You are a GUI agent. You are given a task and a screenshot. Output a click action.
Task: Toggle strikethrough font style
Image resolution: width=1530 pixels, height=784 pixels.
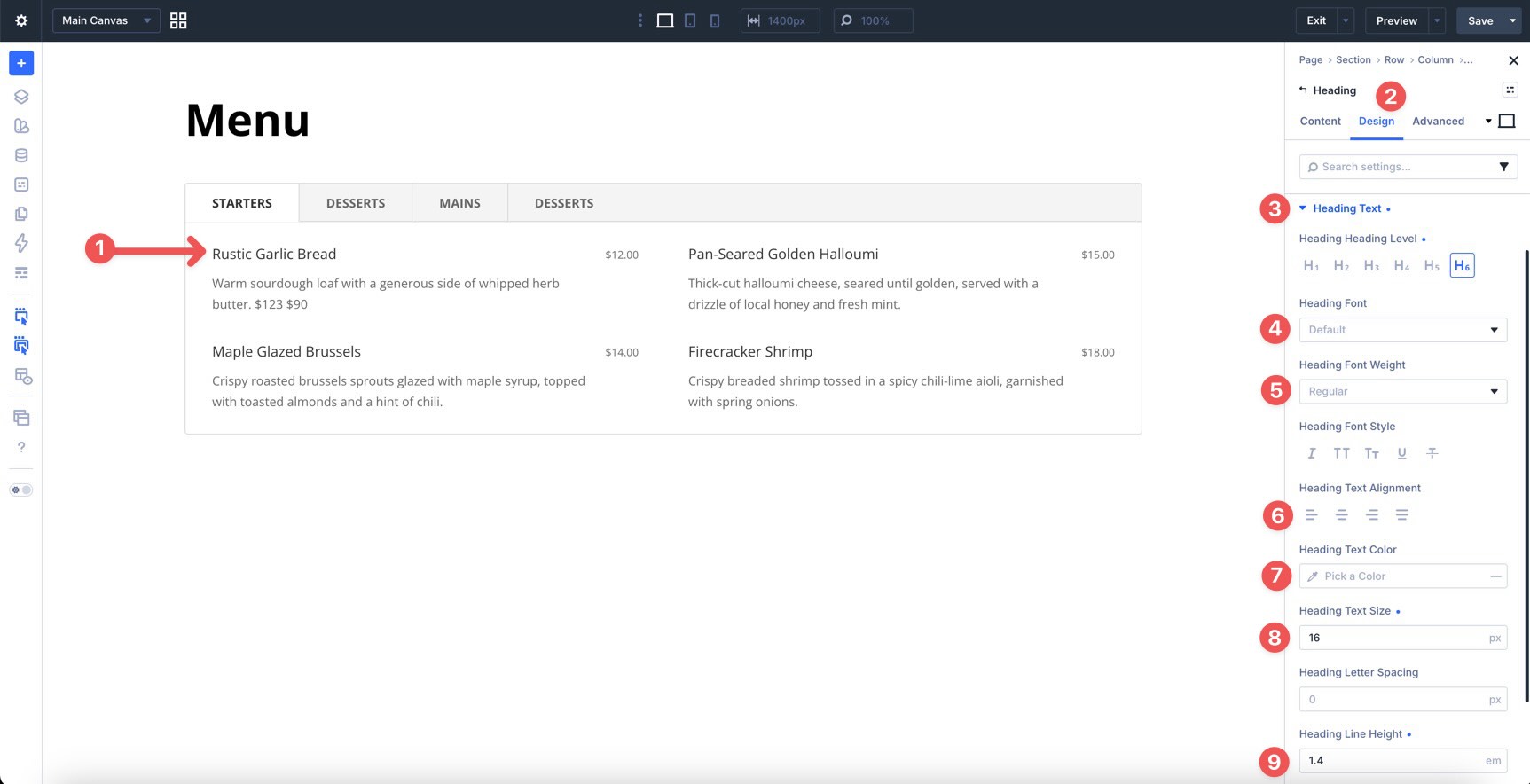(x=1432, y=453)
